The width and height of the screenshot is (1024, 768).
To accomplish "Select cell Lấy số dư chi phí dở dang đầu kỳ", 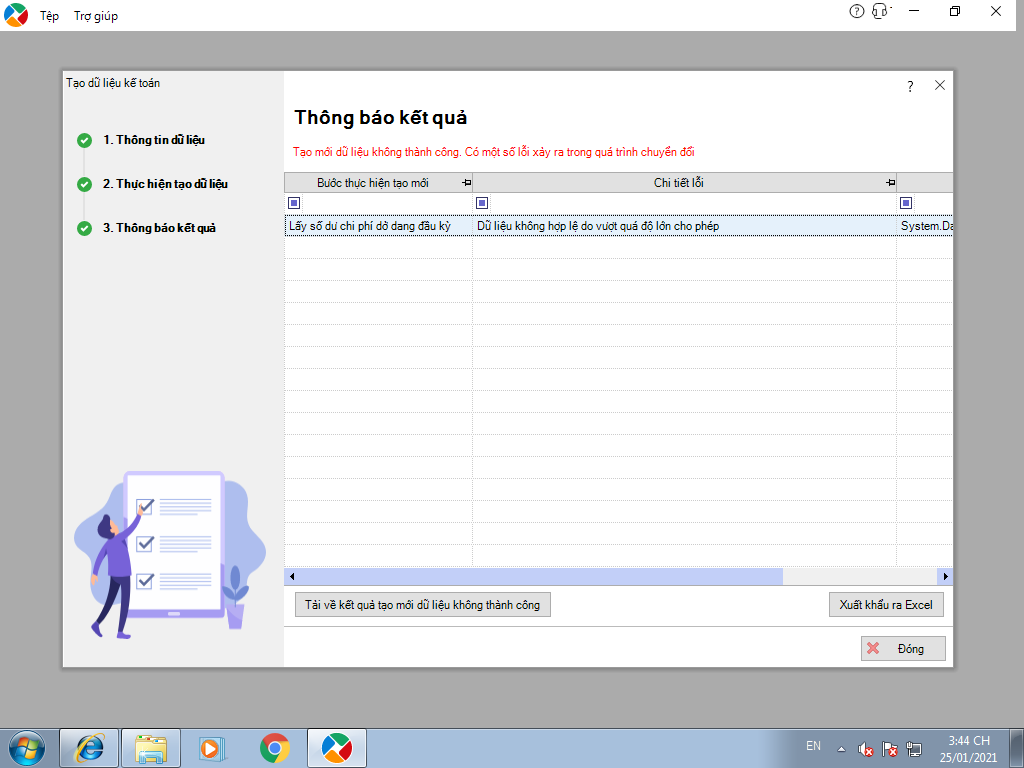I will tap(379, 226).
